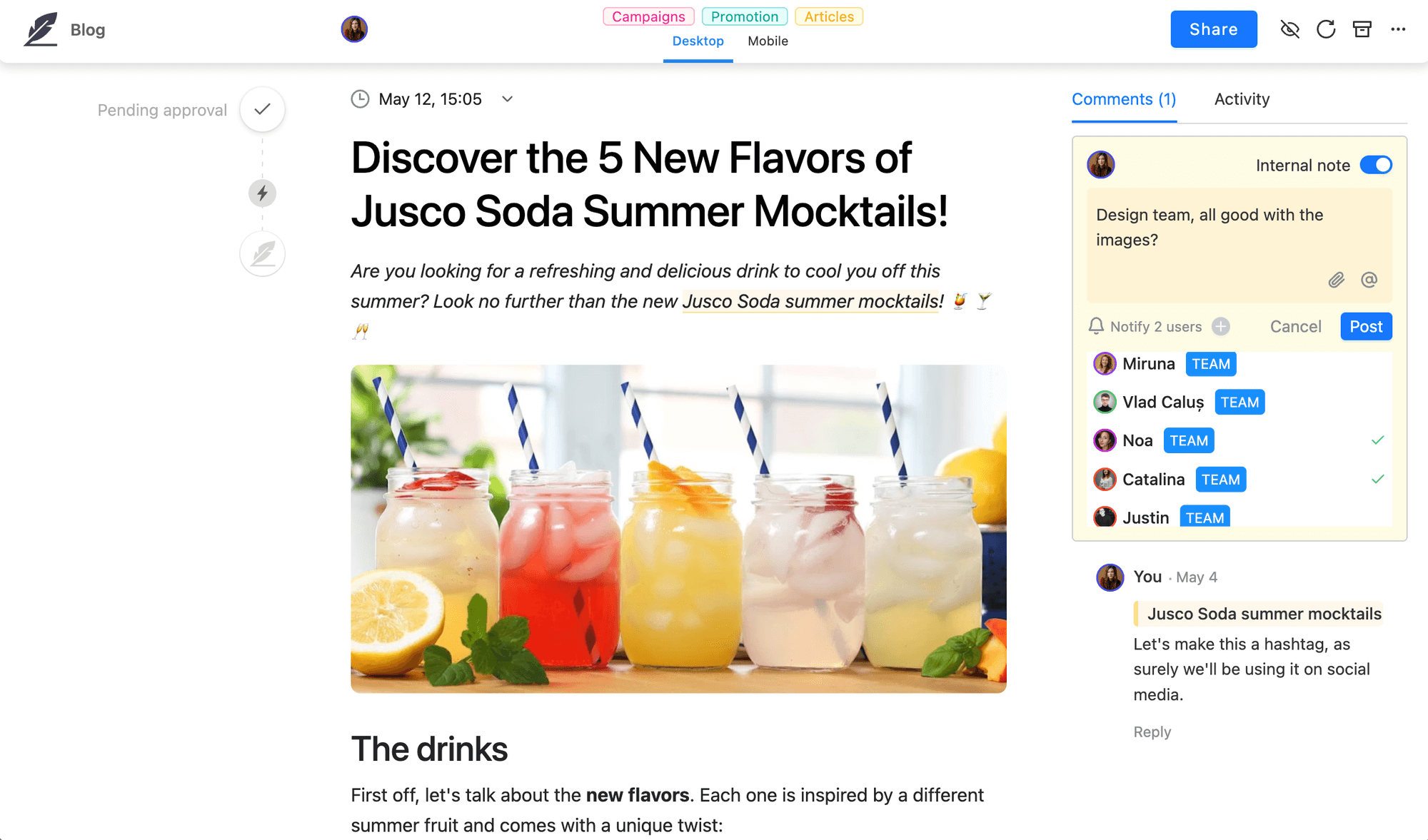Image resolution: width=1428 pixels, height=840 pixels.
Task: Click the save/archive icon
Action: click(1361, 29)
